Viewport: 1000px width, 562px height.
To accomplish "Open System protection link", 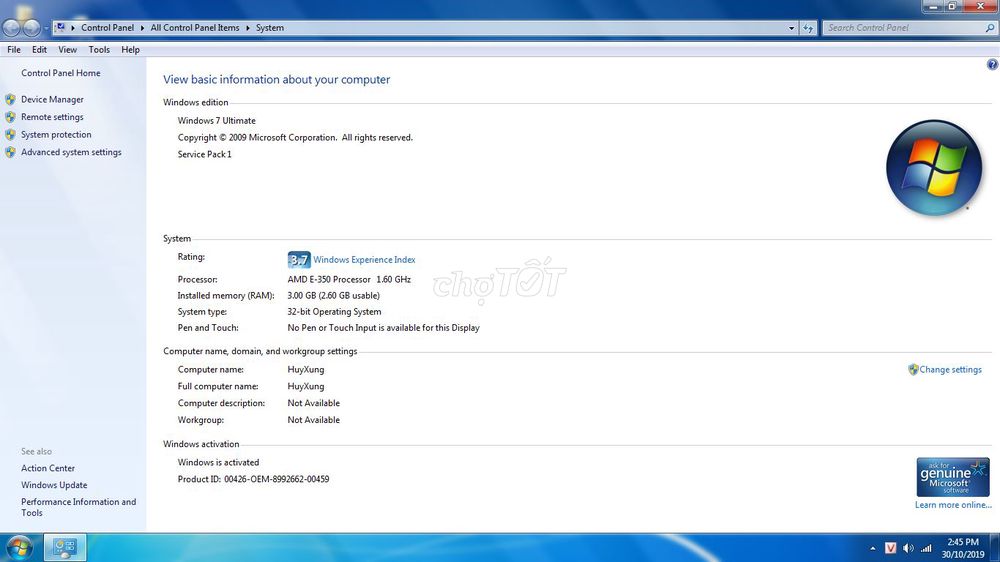I will point(56,135).
